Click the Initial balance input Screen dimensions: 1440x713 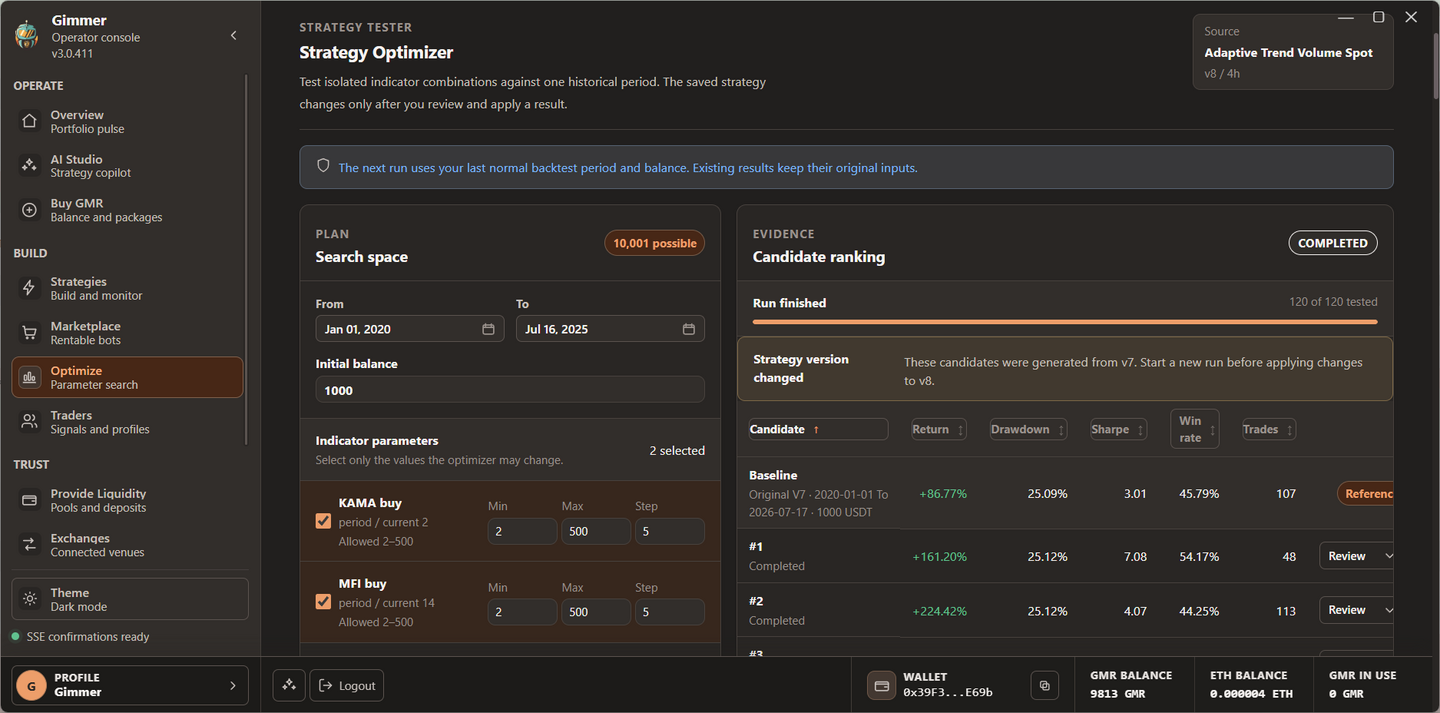[510, 390]
